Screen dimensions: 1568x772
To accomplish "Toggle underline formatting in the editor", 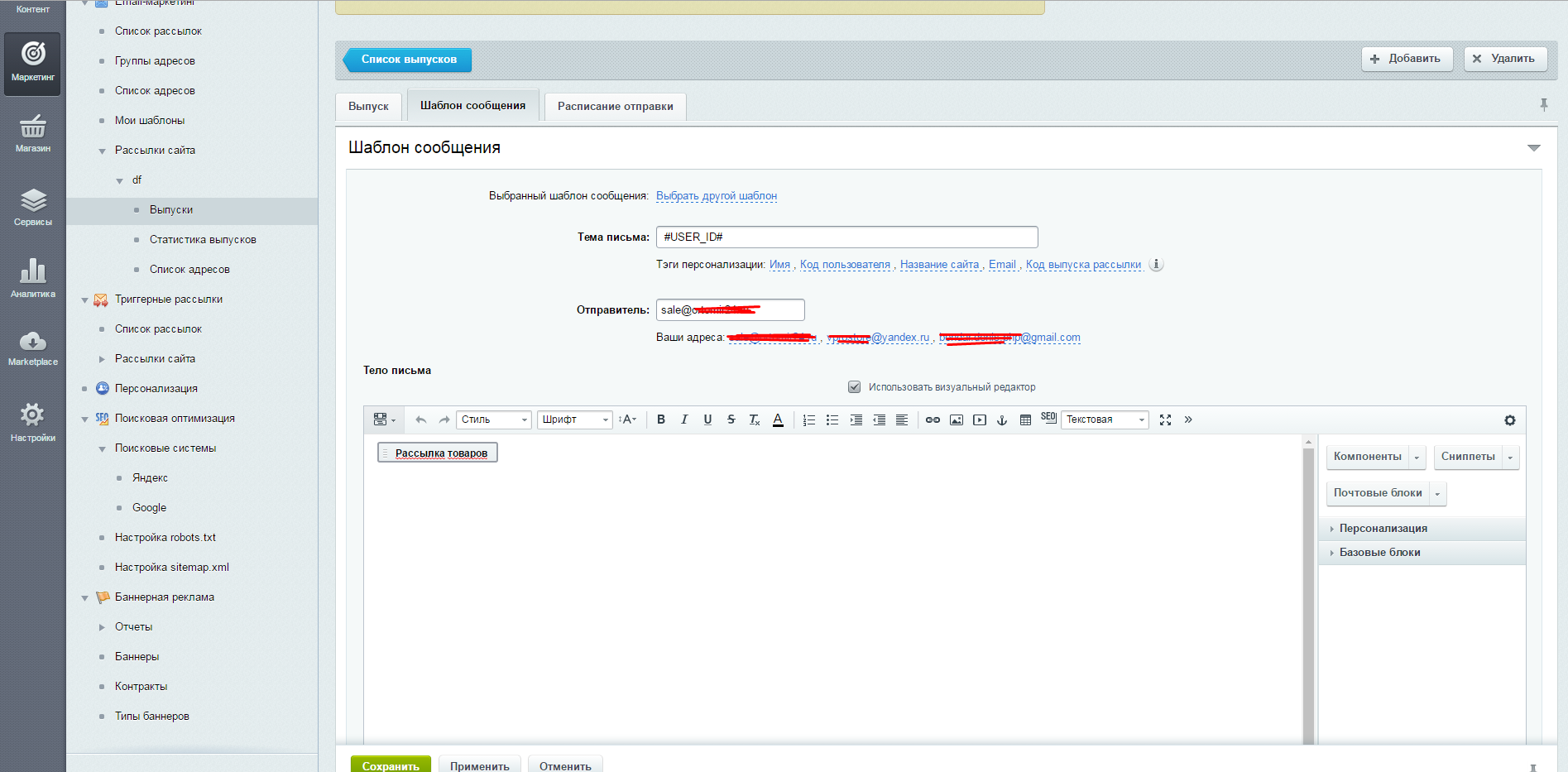I will (707, 420).
